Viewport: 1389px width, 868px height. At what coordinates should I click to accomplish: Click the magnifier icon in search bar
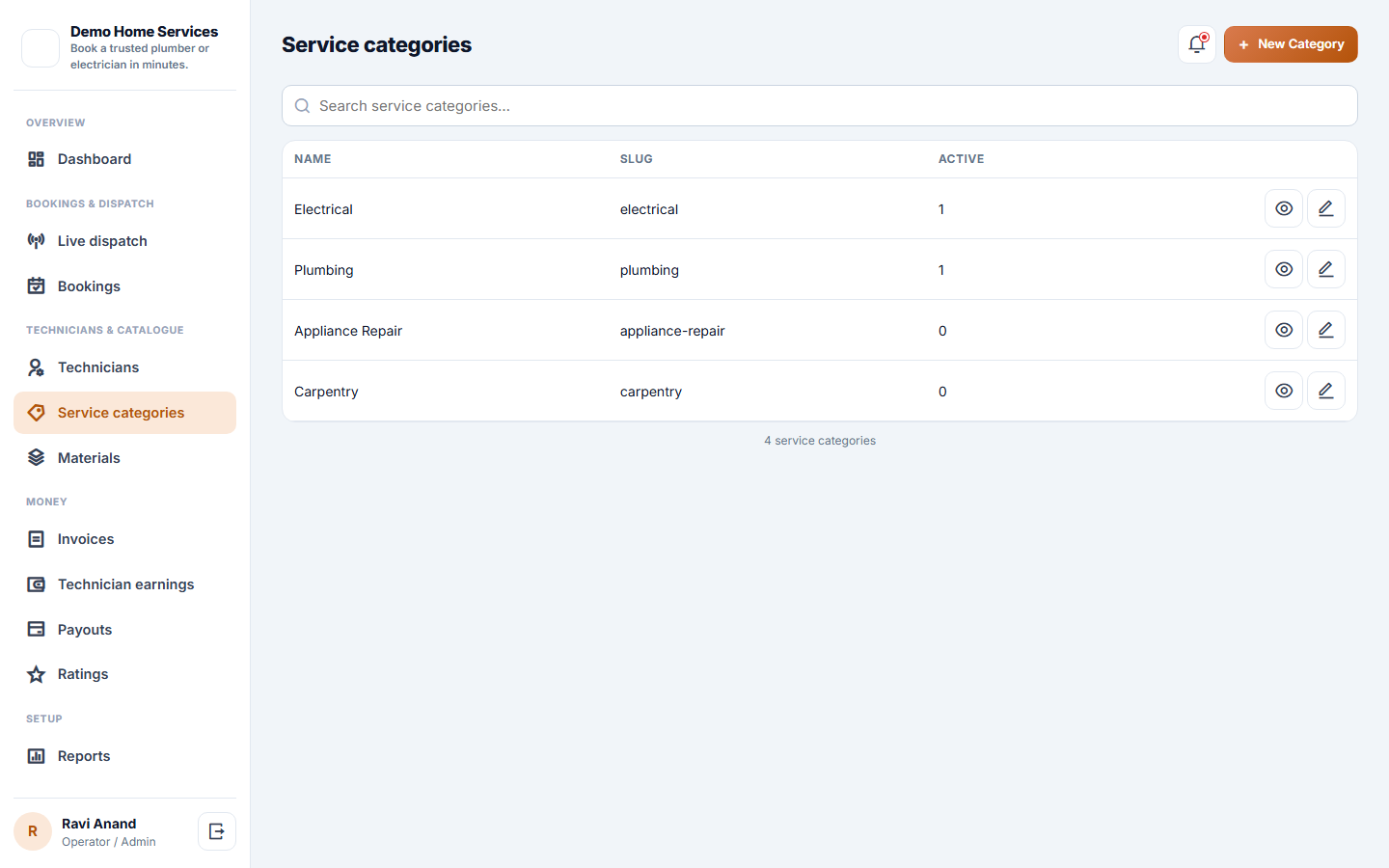(302, 106)
